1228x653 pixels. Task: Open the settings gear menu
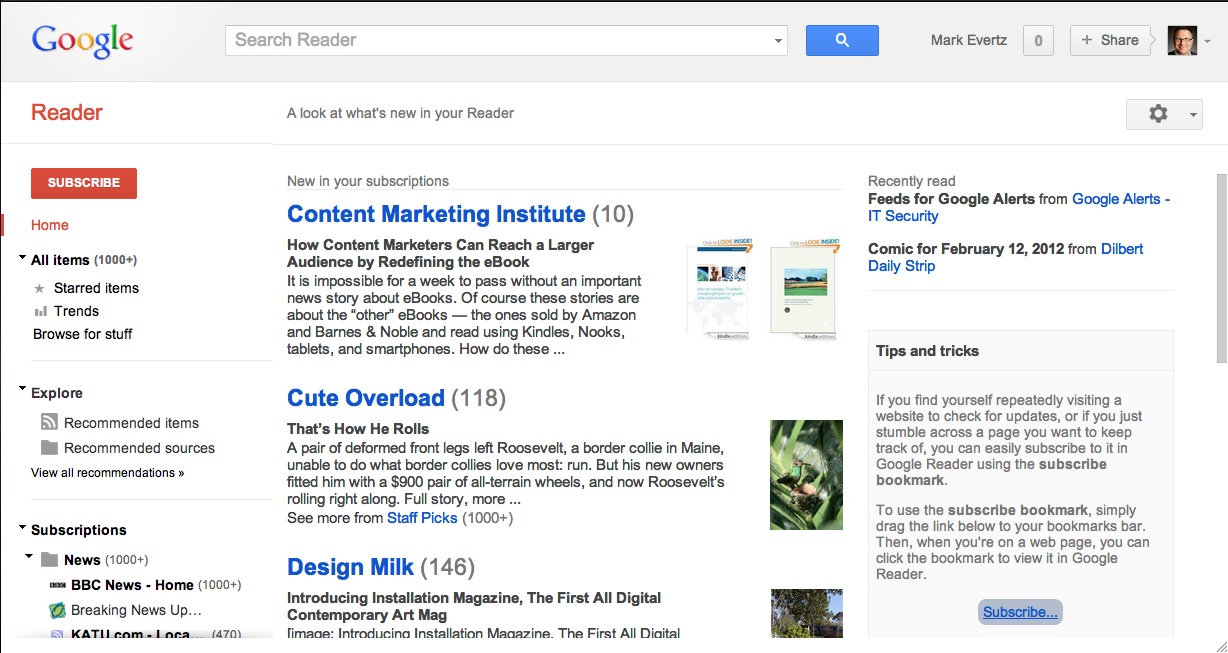click(x=1158, y=114)
